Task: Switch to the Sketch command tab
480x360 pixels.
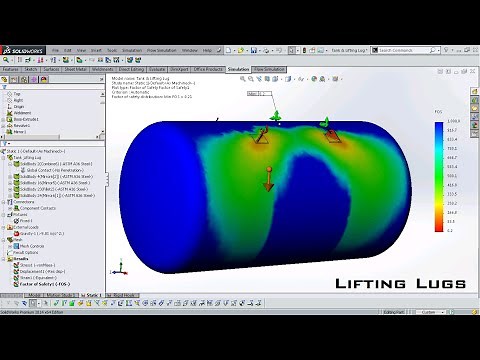Action: 31,69
